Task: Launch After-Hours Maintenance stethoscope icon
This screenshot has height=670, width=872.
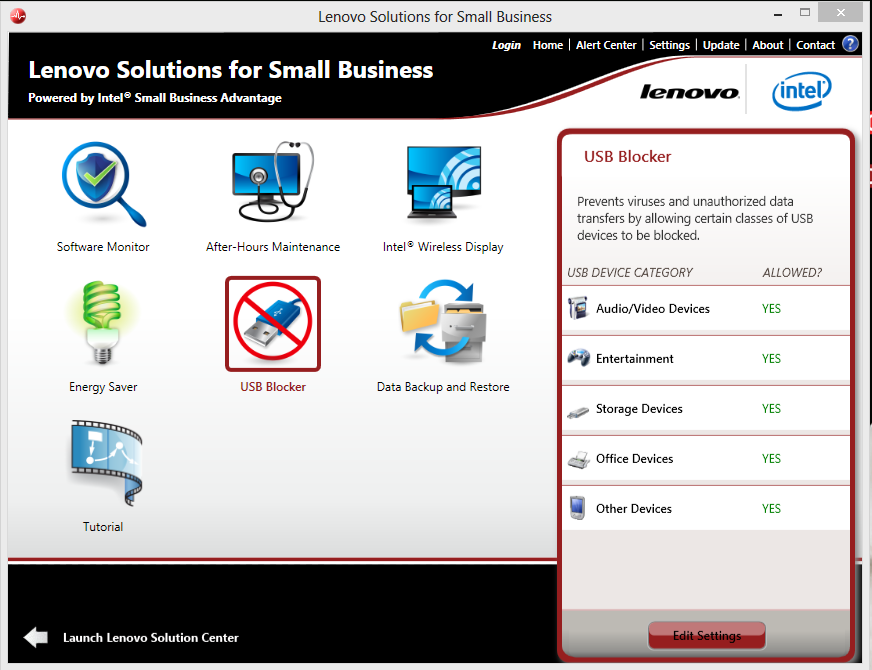Action: tap(273, 181)
